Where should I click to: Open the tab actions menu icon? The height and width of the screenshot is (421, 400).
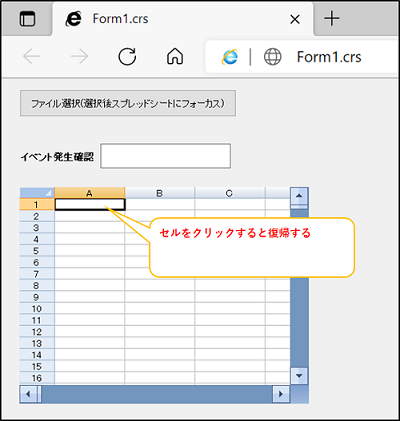click(27, 19)
